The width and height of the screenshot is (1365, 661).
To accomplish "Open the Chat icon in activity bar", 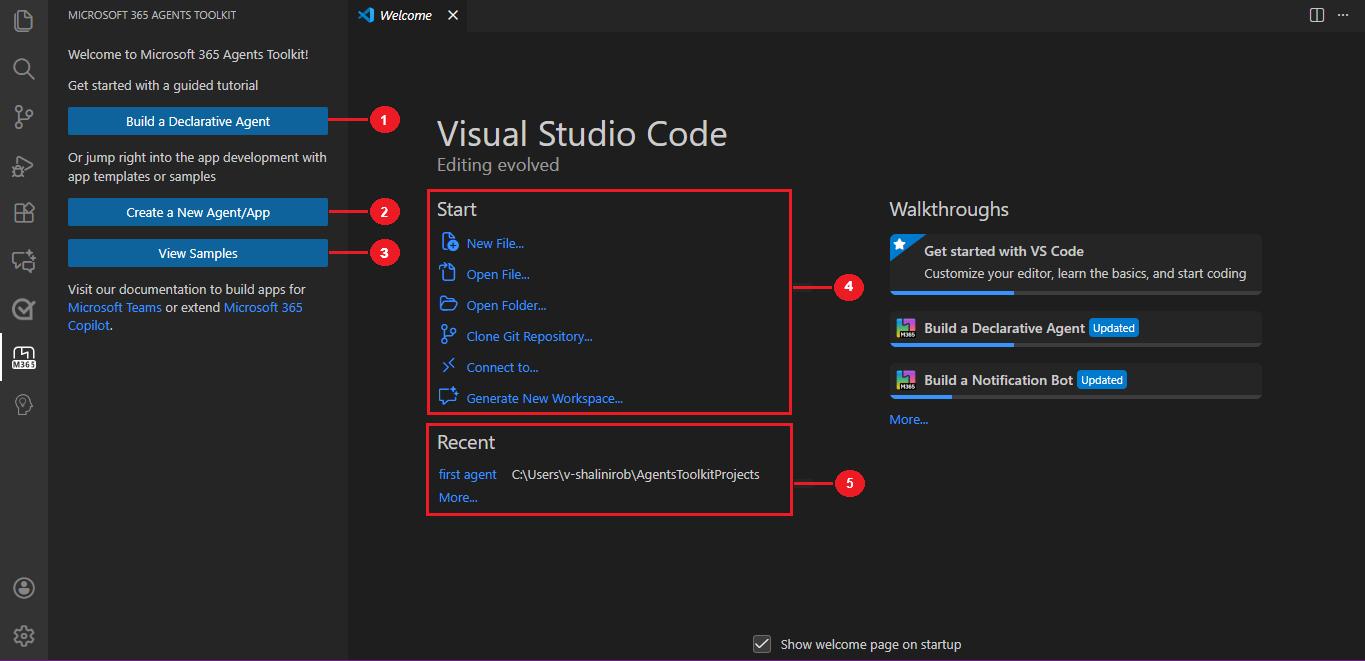I will [x=24, y=261].
